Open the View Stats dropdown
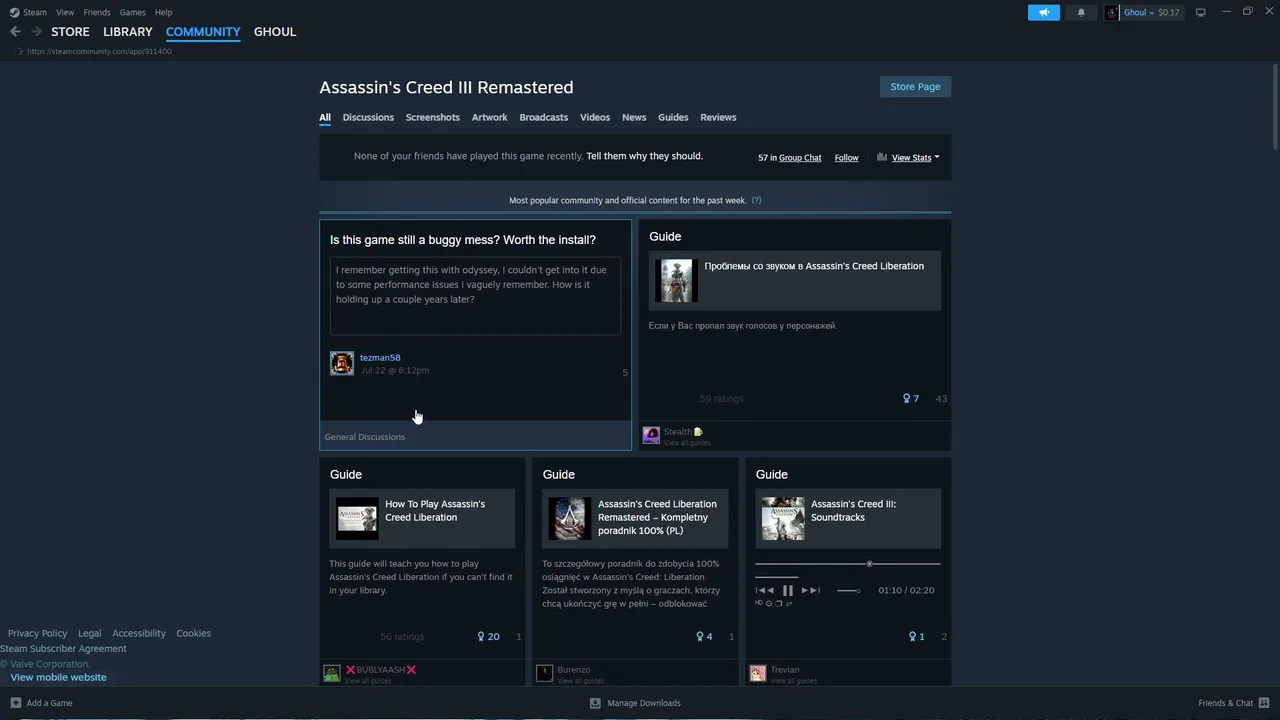This screenshot has height=720, width=1280. [x=915, y=157]
